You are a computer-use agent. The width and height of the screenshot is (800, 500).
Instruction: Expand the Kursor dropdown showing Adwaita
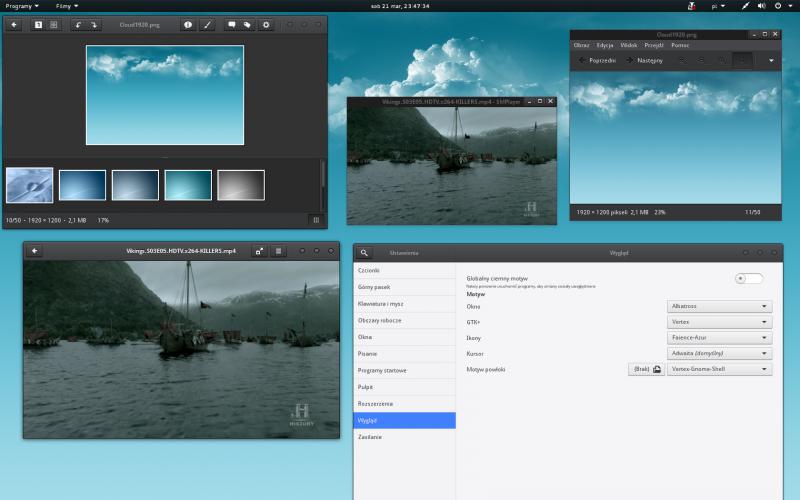tap(719, 353)
